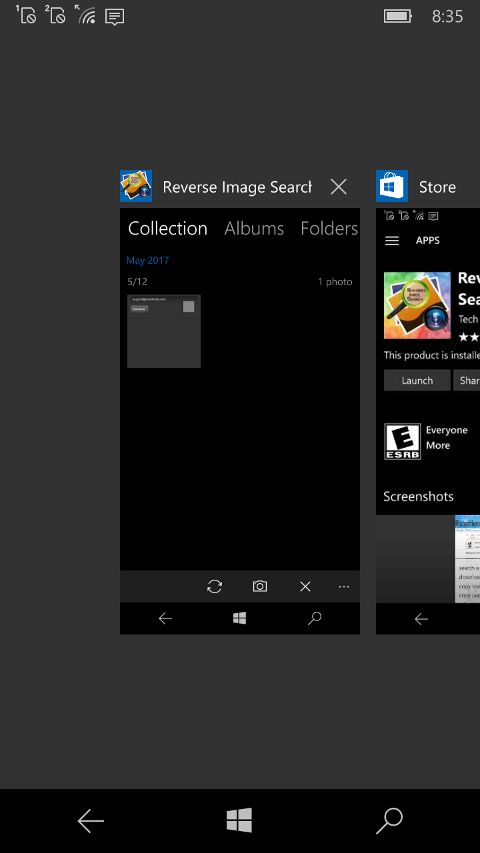Switch to the Store app title
Image resolution: width=480 pixels, height=853 pixels.
tap(437, 187)
